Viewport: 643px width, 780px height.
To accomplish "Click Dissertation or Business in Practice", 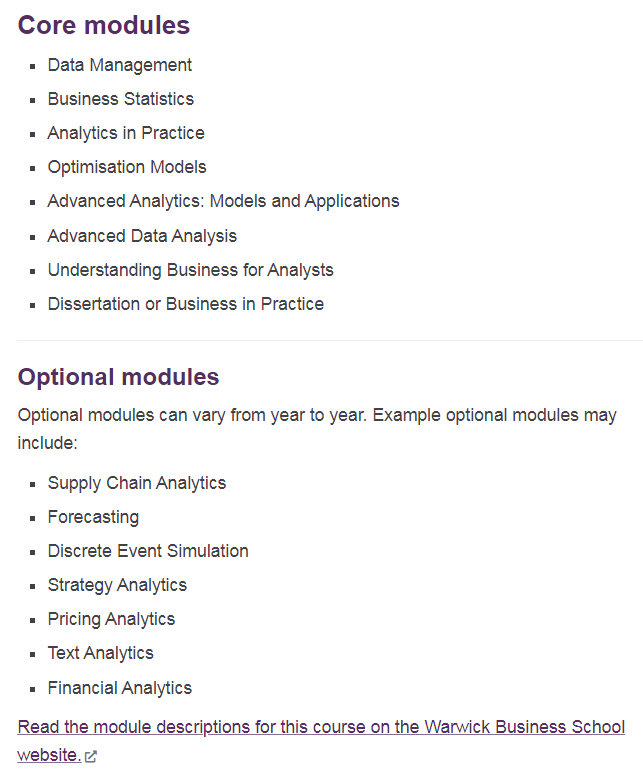I will (x=185, y=304).
